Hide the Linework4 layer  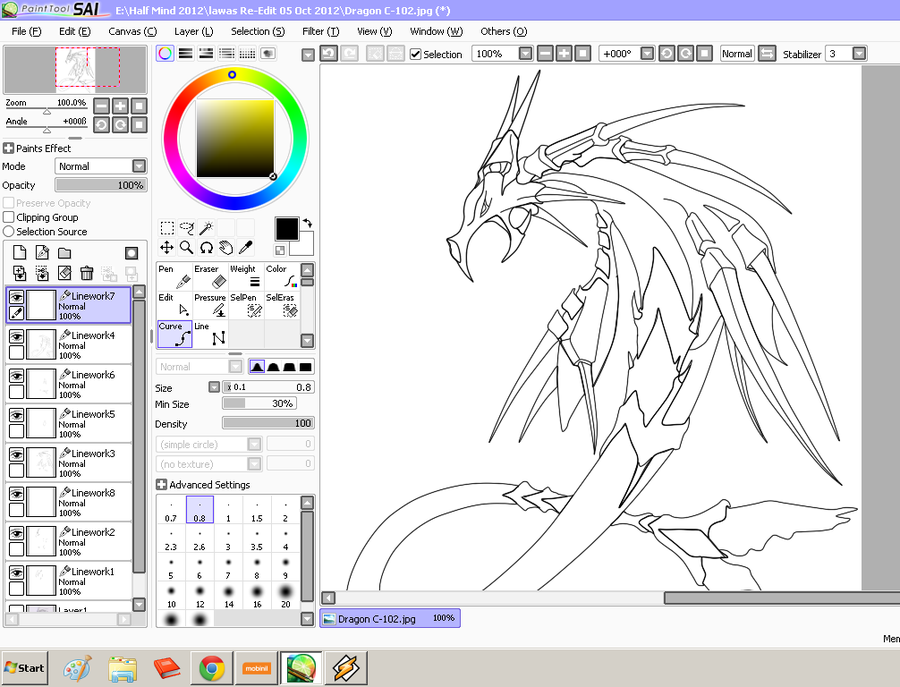coord(16,337)
